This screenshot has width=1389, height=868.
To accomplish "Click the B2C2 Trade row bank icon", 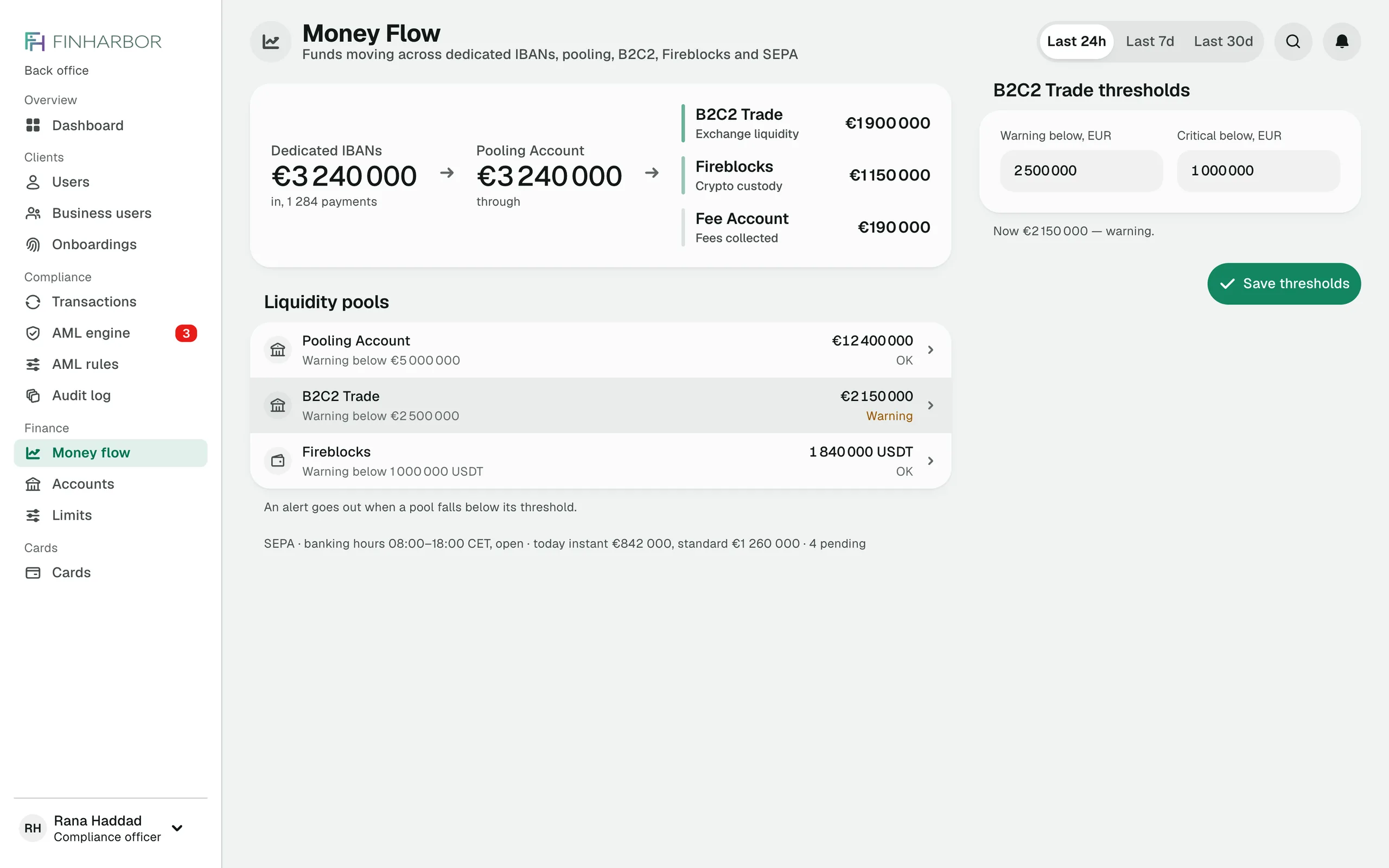I will (x=278, y=405).
